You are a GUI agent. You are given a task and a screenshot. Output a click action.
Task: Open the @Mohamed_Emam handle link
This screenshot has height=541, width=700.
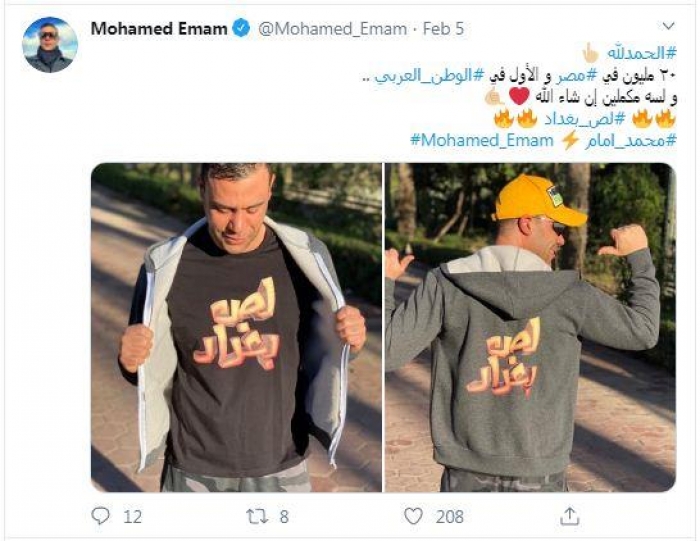click(333, 29)
